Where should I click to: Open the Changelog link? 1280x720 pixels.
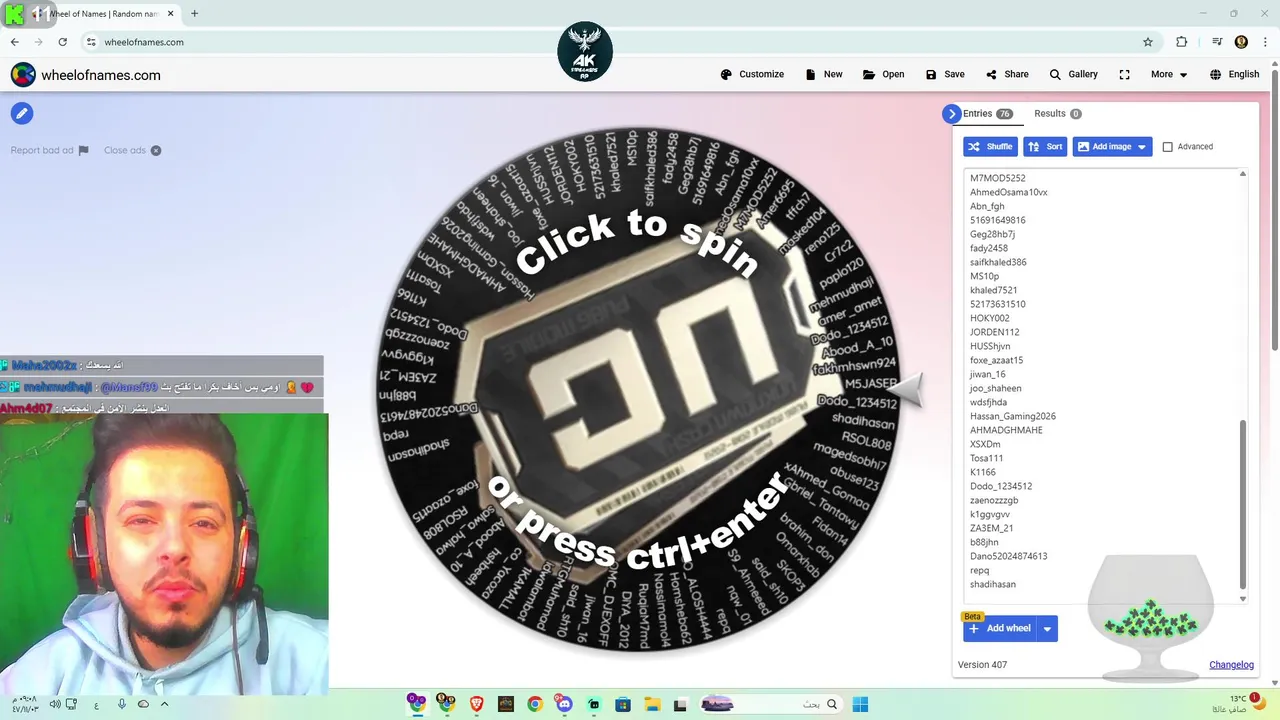(1231, 665)
